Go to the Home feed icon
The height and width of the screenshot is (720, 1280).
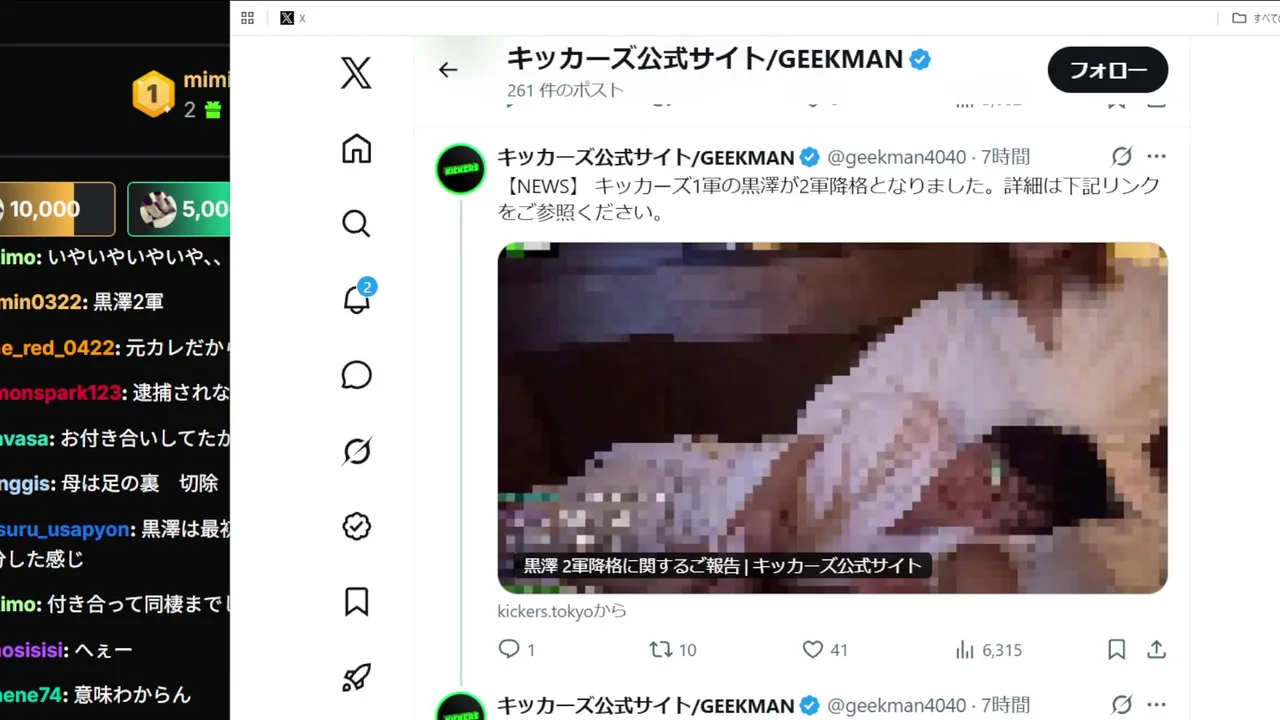[356, 149]
